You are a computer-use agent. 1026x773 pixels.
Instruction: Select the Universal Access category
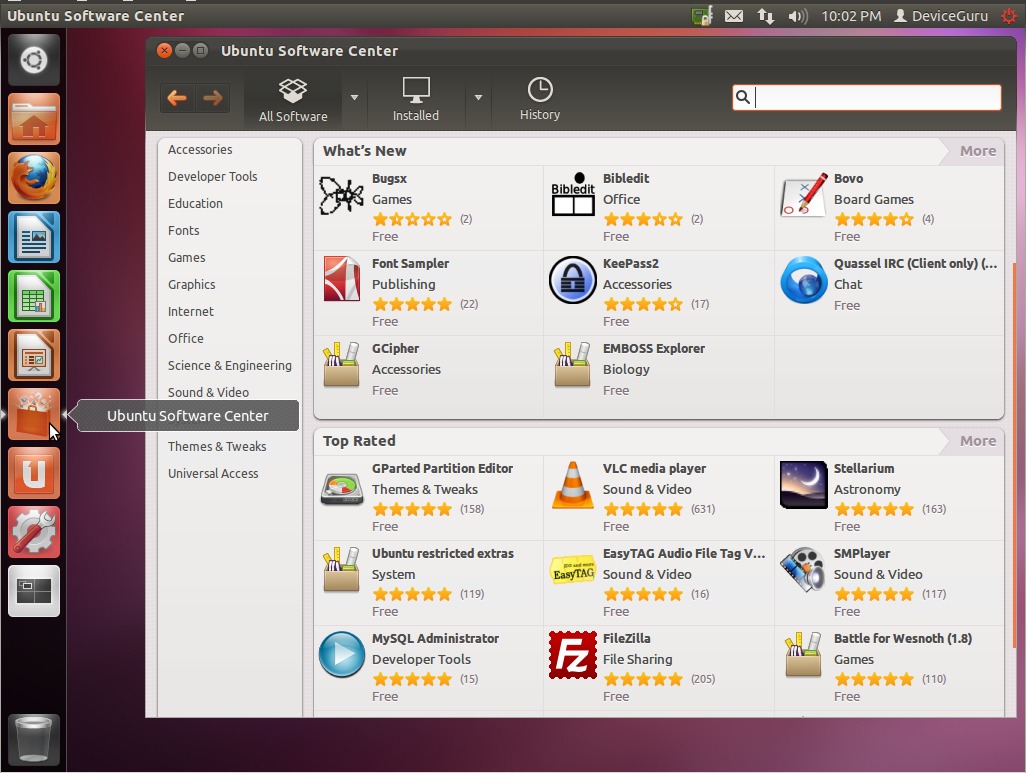tap(213, 473)
